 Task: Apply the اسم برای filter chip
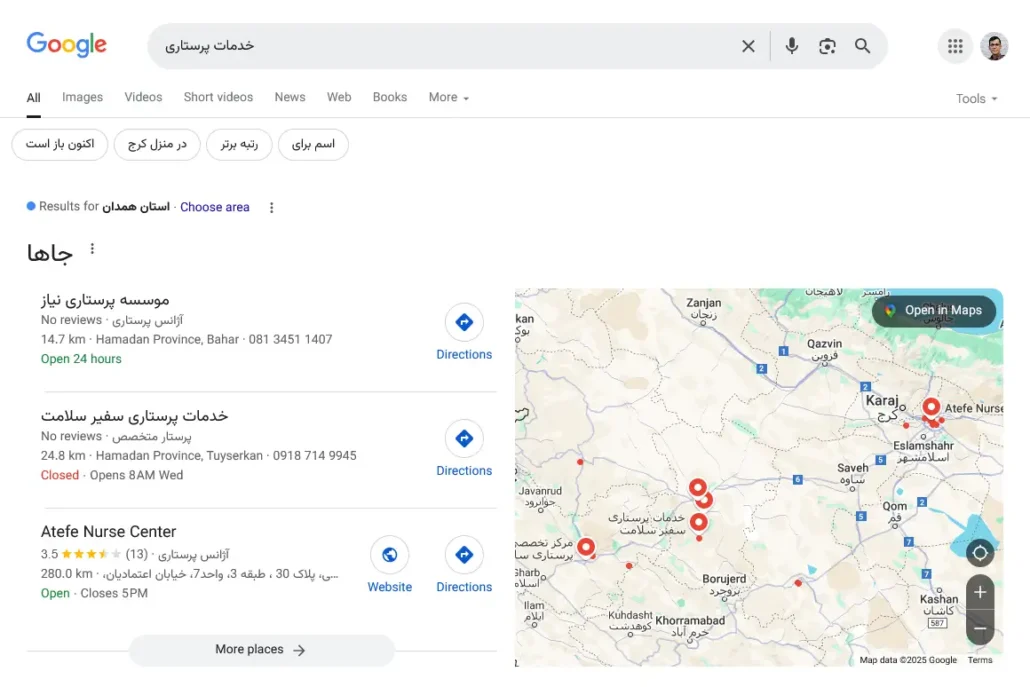pyautogui.click(x=313, y=144)
